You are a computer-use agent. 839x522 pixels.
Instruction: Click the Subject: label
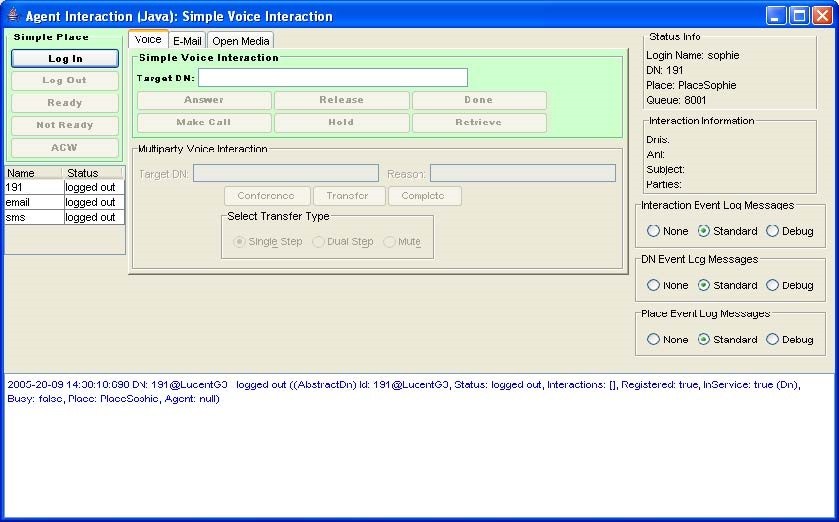[665, 170]
